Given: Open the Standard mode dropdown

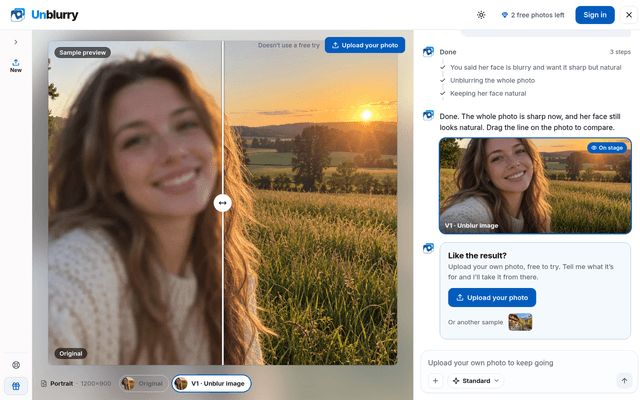Looking at the screenshot, I should tap(476, 381).
